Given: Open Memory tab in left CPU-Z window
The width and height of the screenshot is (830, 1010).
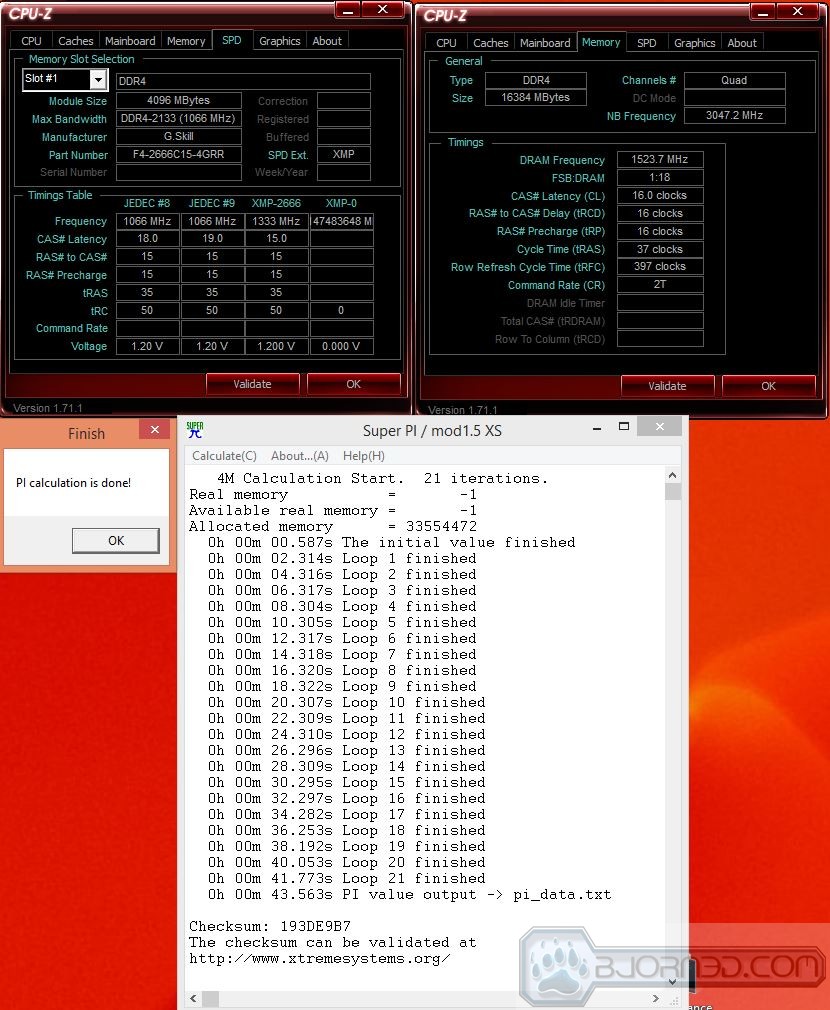Looking at the screenshot, I should (x=186, y=41).
